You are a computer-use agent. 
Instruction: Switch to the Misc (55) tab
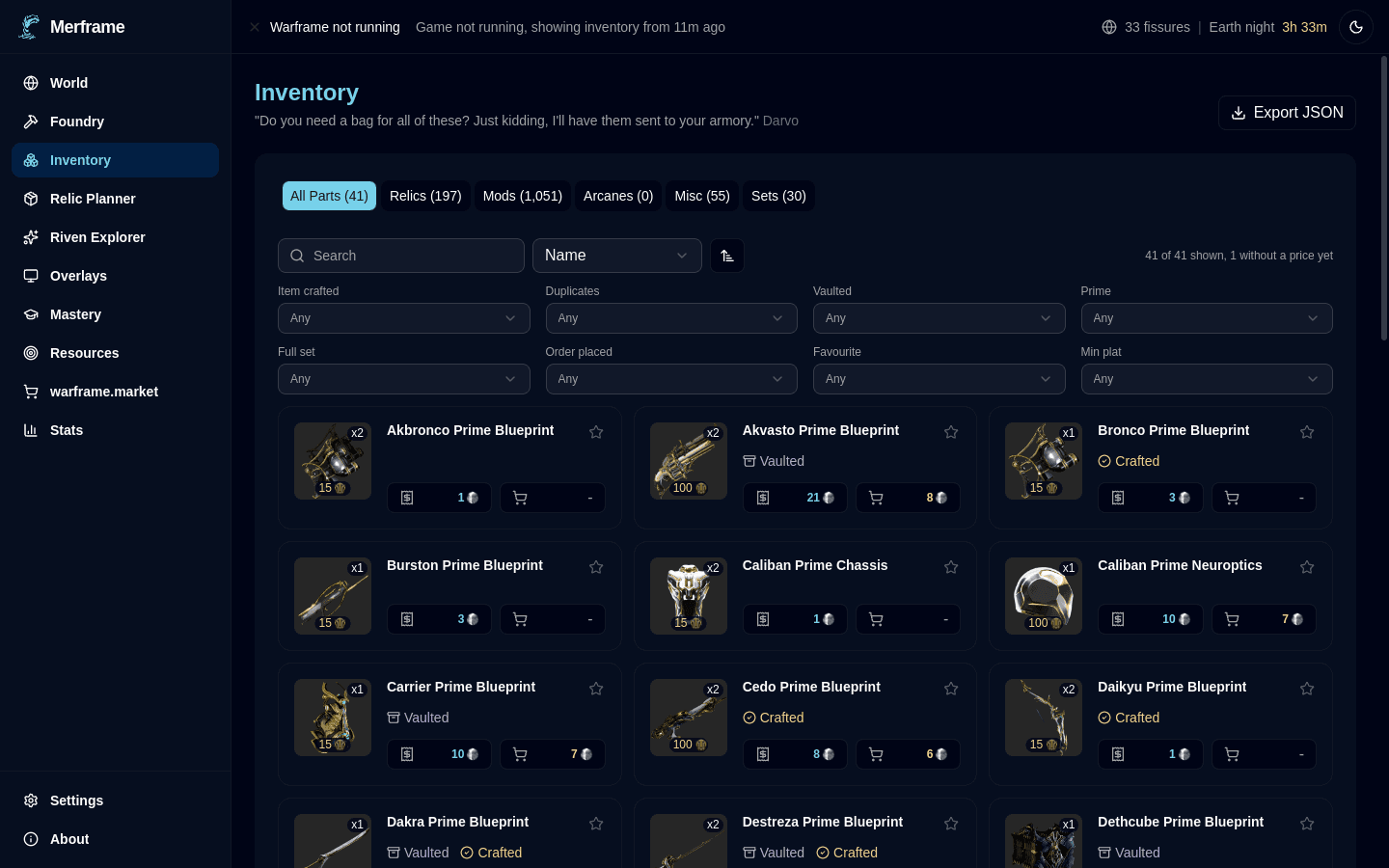pos(702,196)
